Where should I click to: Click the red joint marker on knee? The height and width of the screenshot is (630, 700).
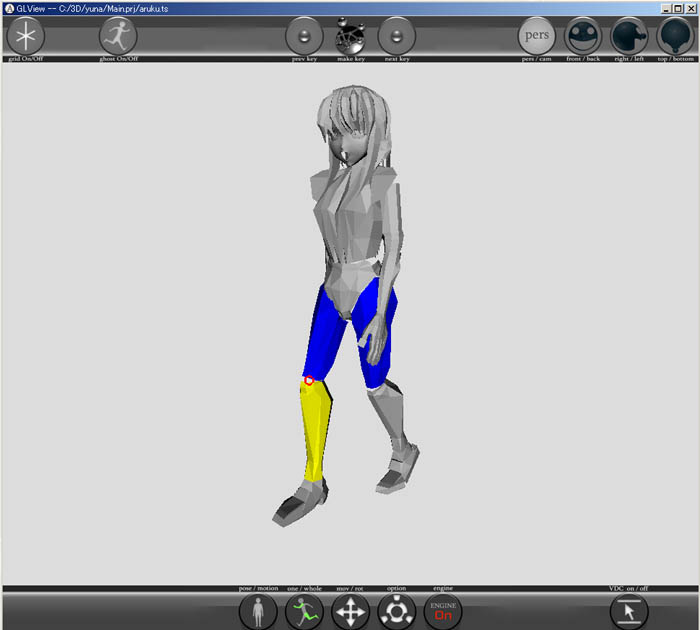[309, 380]
